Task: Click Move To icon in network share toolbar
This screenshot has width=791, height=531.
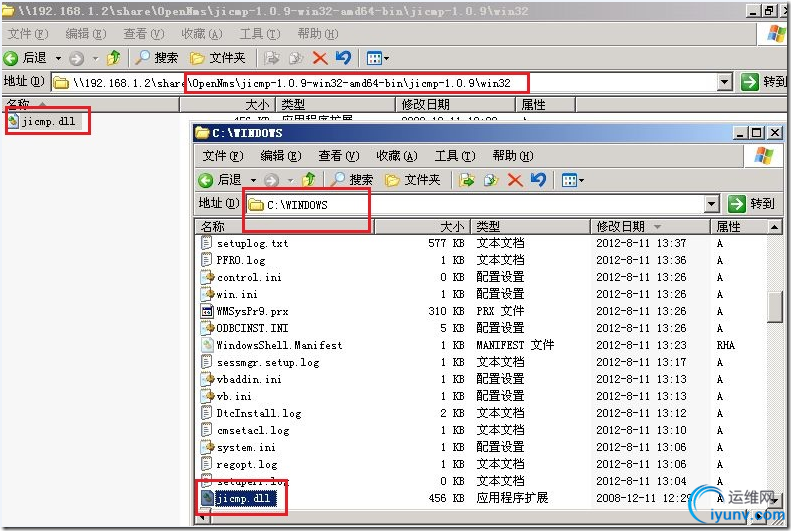Action: click(271, 58)
